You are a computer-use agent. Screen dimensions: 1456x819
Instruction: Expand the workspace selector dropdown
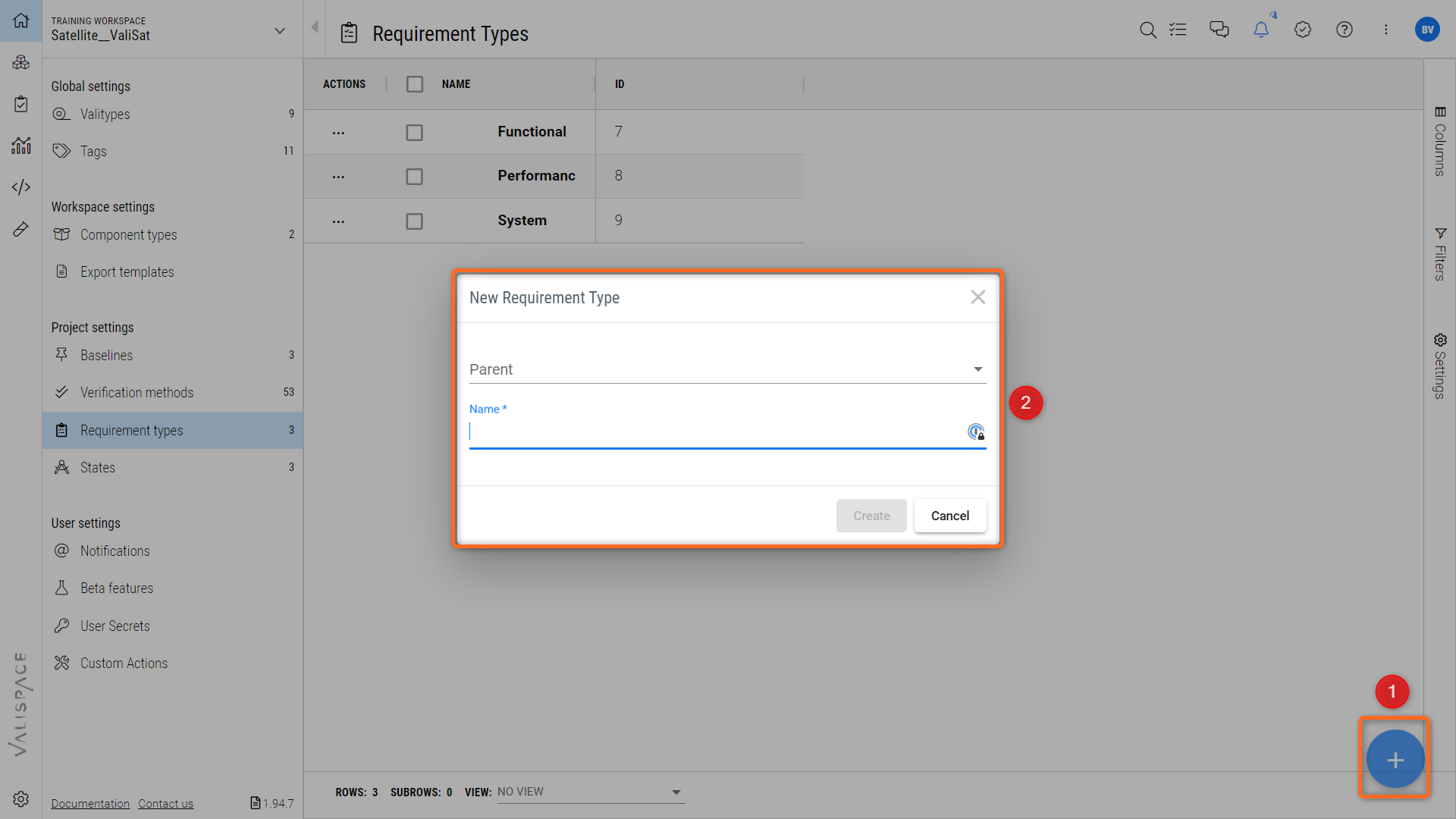(x=280, y=31)
